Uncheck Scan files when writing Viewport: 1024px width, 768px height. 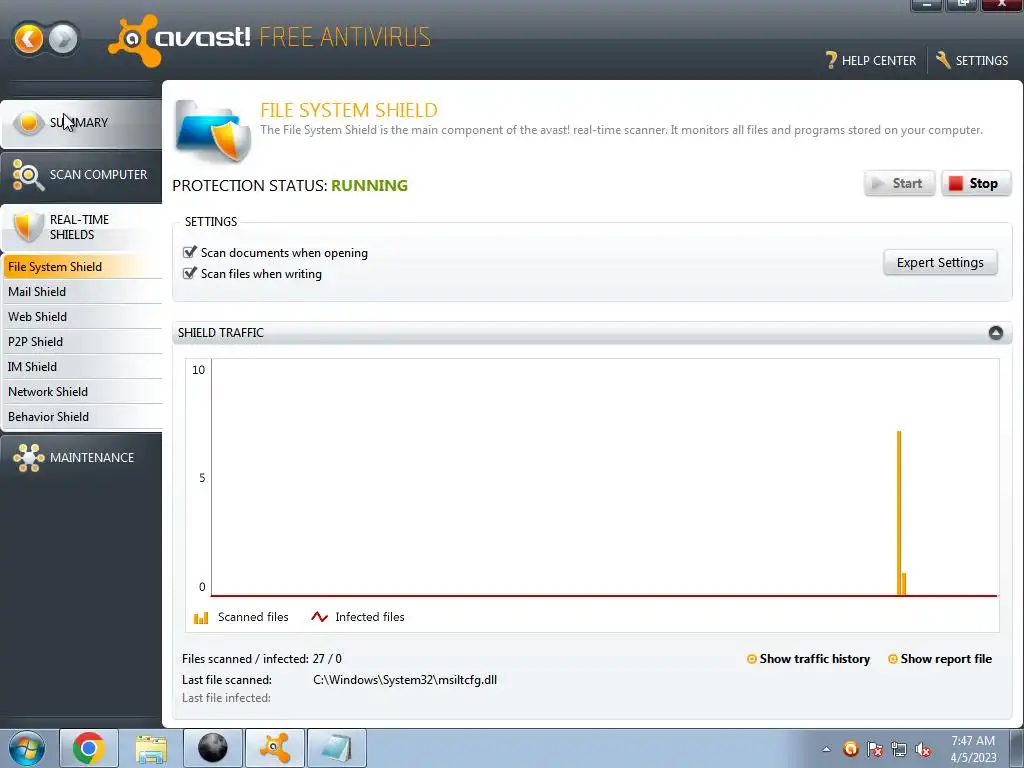pyautogui.click(x=190, y=273)
